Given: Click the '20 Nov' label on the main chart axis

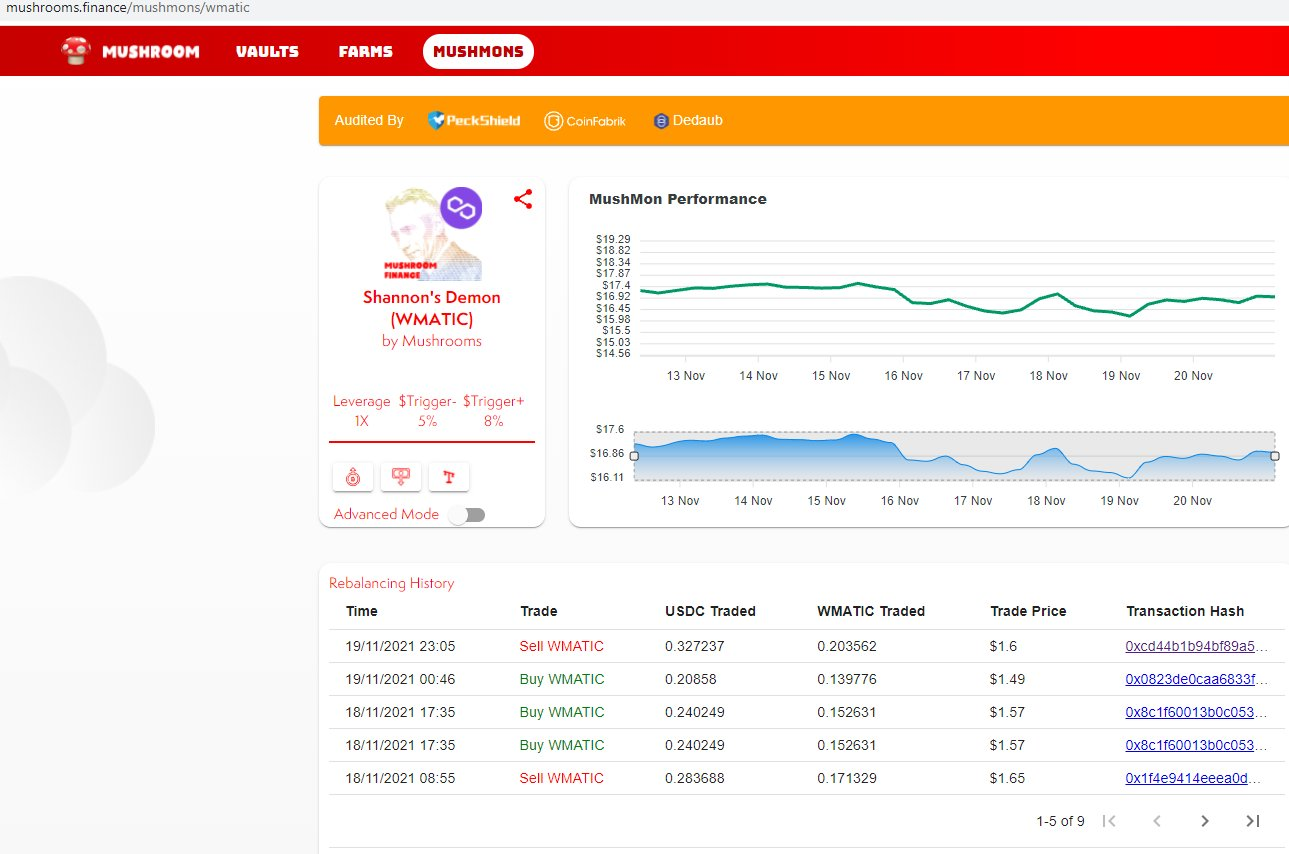Looking at the screenshot, I should (x=1193, y=376).
